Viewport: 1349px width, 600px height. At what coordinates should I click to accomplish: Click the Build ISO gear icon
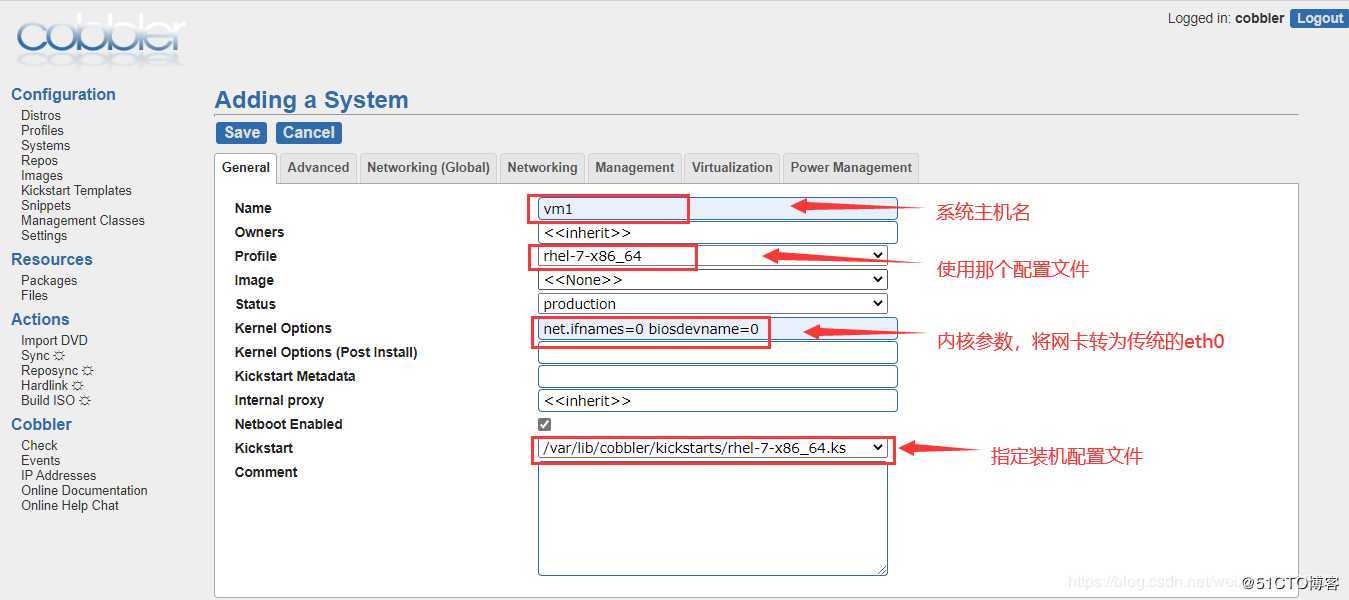point(85,401)
